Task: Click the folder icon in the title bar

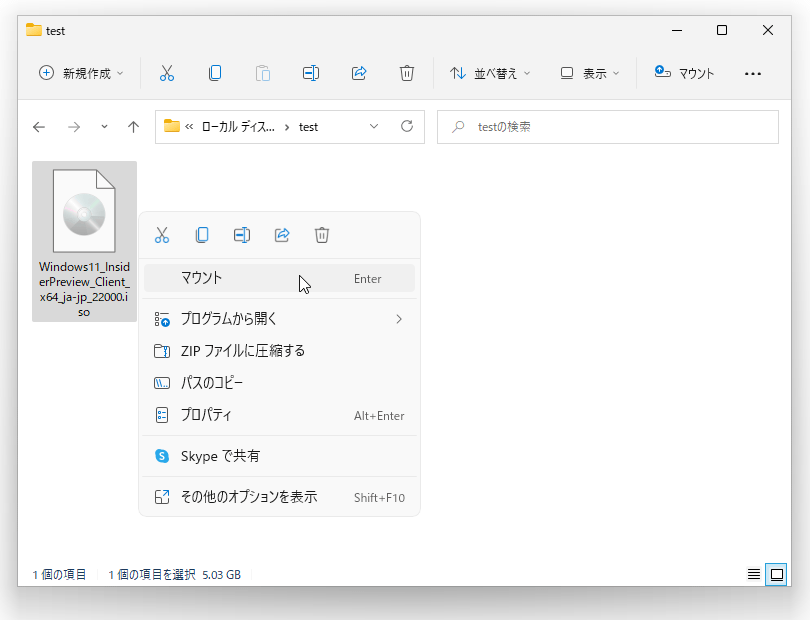Action: (x=34, y=30)
